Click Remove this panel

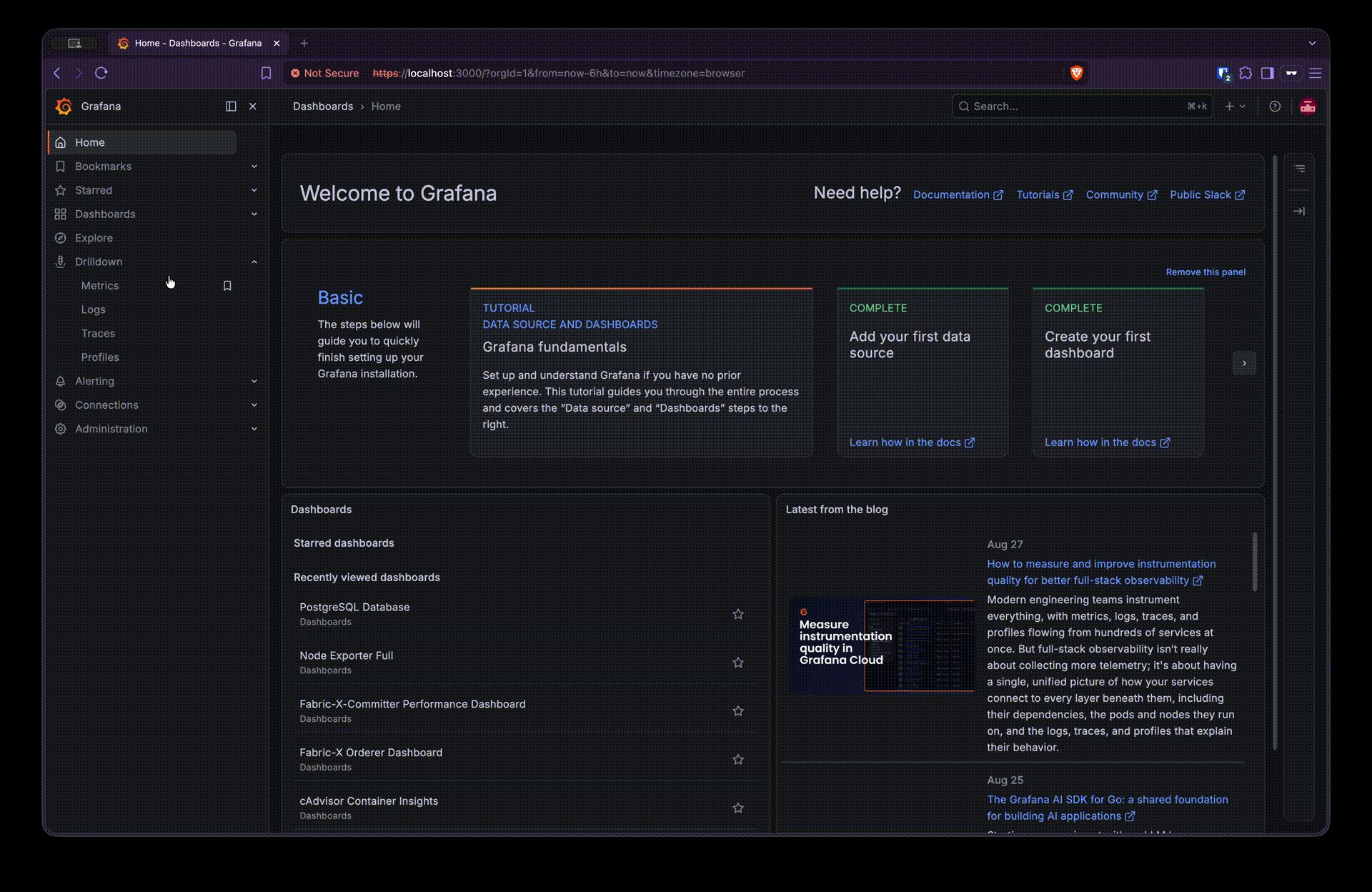[x=1206, y=272]
